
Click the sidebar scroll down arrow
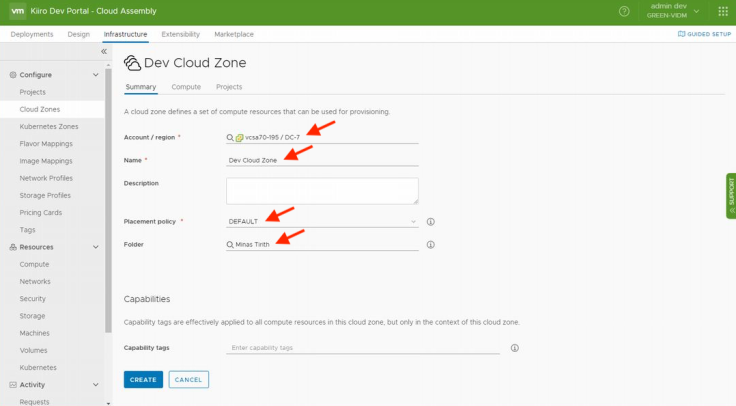pos(108,403)
